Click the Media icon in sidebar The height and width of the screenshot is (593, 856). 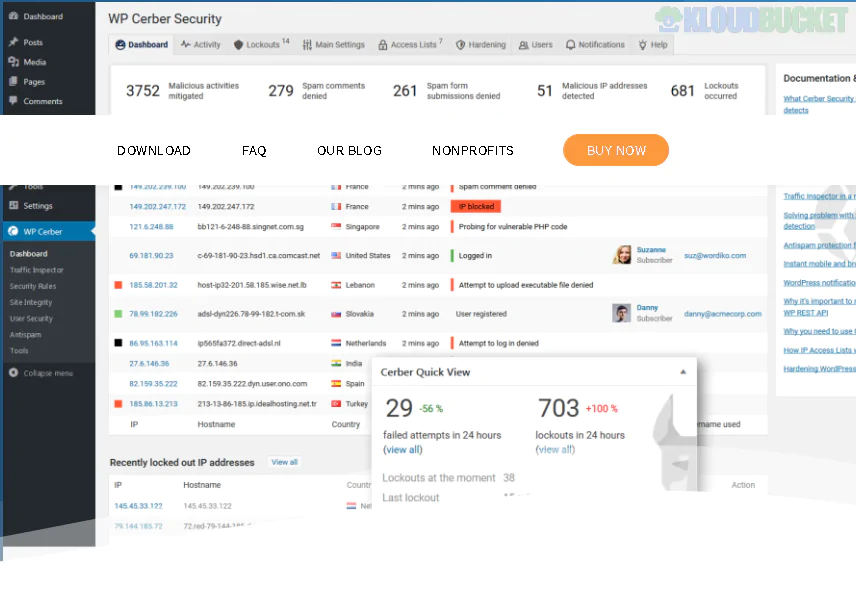pos(13,62)
